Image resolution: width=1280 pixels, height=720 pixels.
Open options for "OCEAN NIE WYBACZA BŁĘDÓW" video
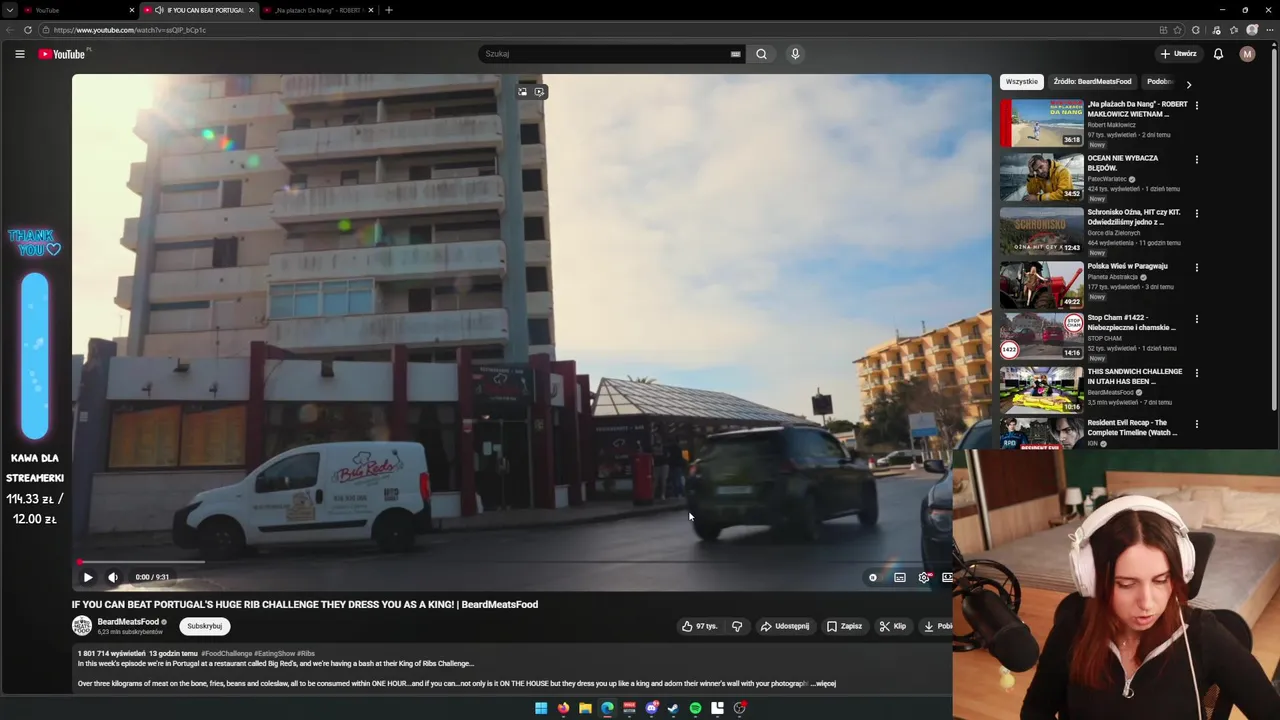(1196, 159)
